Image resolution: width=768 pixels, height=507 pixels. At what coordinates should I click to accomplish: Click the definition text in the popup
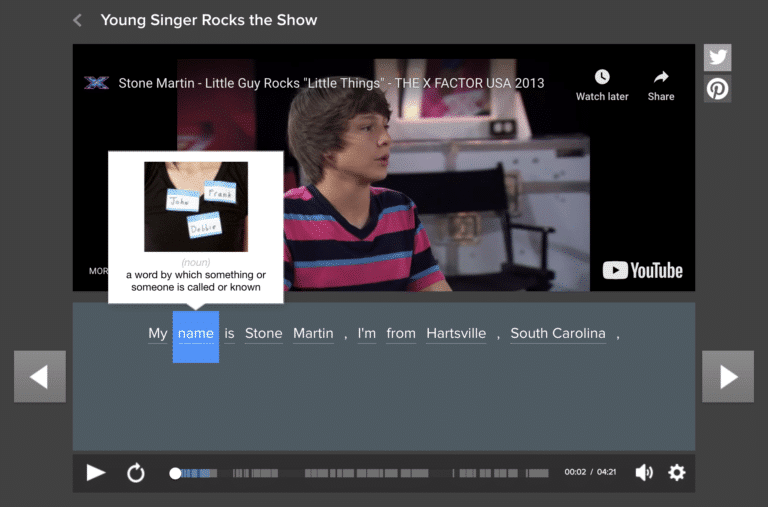196,281
